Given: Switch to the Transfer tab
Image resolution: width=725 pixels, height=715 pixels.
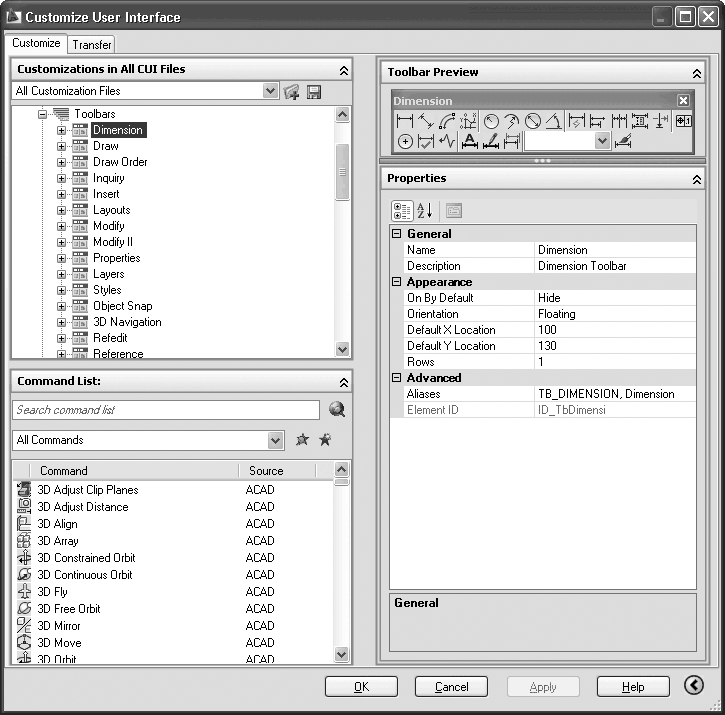Looking at the screenshot, I should tap(92, 44).
